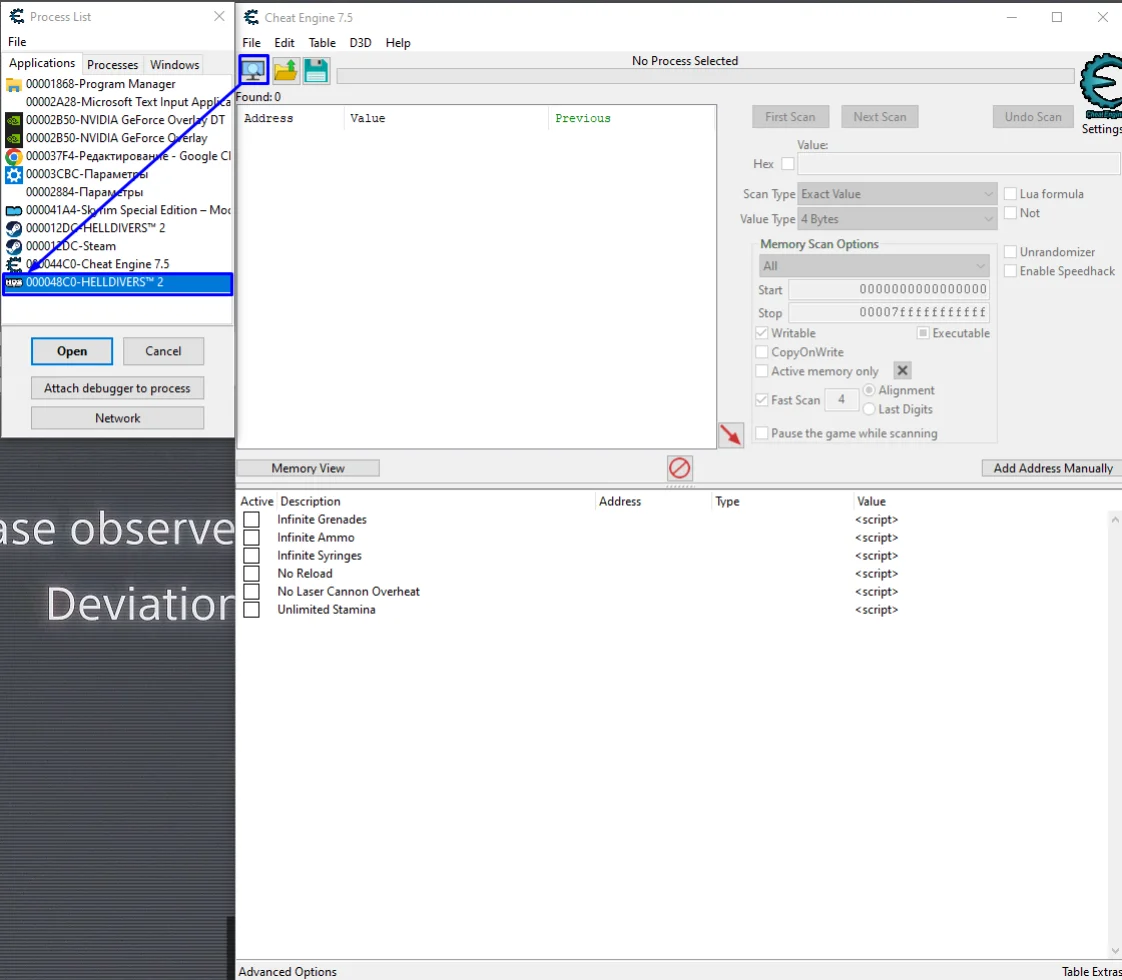Check the CopyOnWrite option
This screenshot has width=1122, height=980.
point(761,352)
